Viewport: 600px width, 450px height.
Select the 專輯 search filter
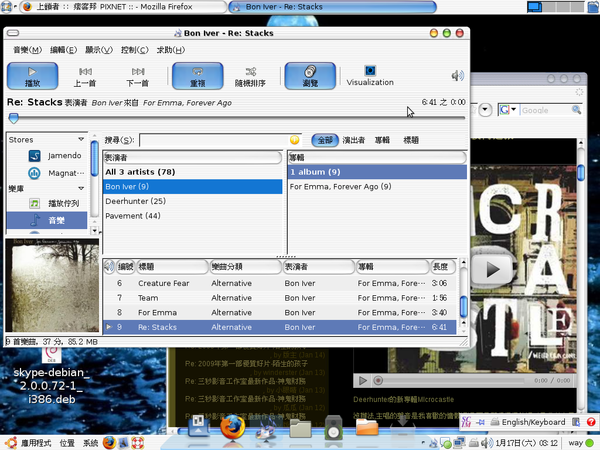pyautogui.click(x=382, y=140)
